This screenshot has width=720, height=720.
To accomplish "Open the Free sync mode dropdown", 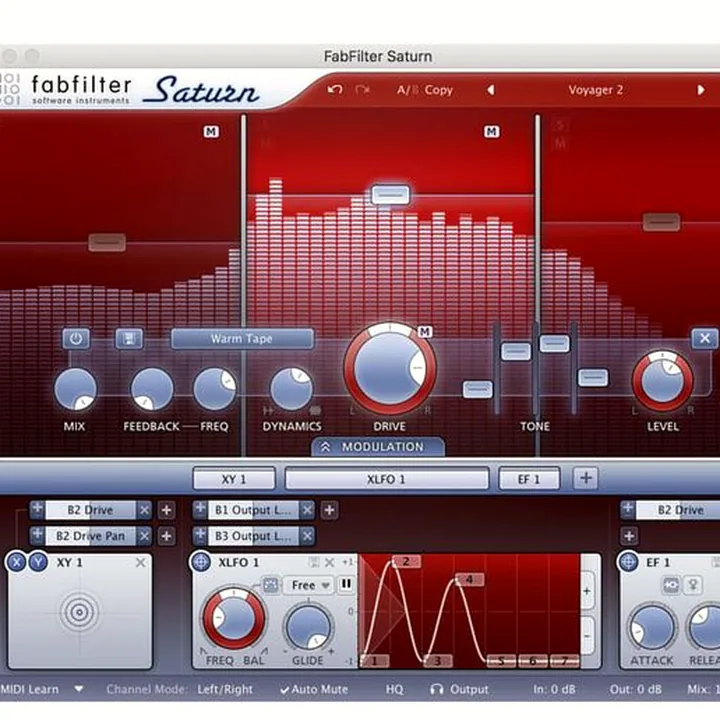I will (308, 585).
